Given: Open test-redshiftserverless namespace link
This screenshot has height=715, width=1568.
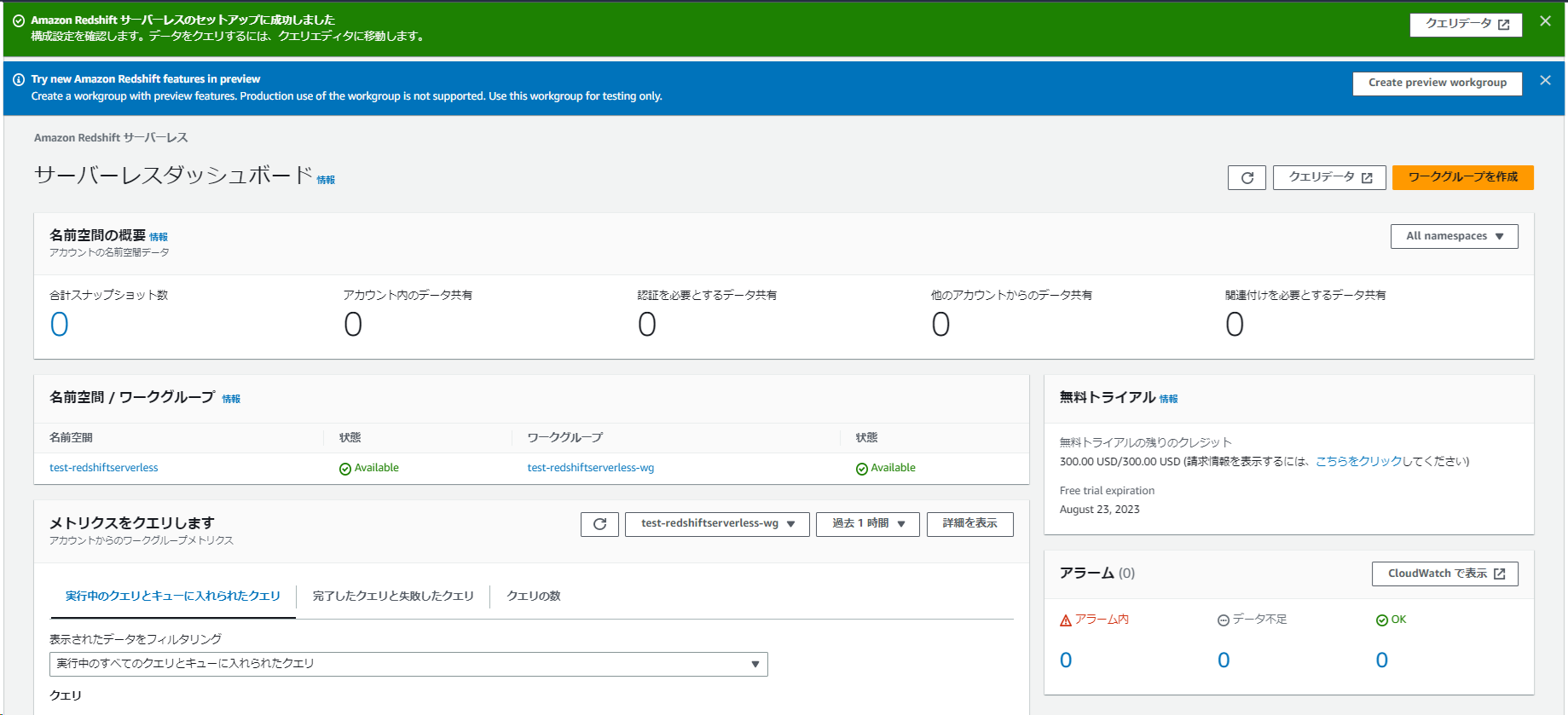Looking at the screenshot, I should [x=104, y=468].
